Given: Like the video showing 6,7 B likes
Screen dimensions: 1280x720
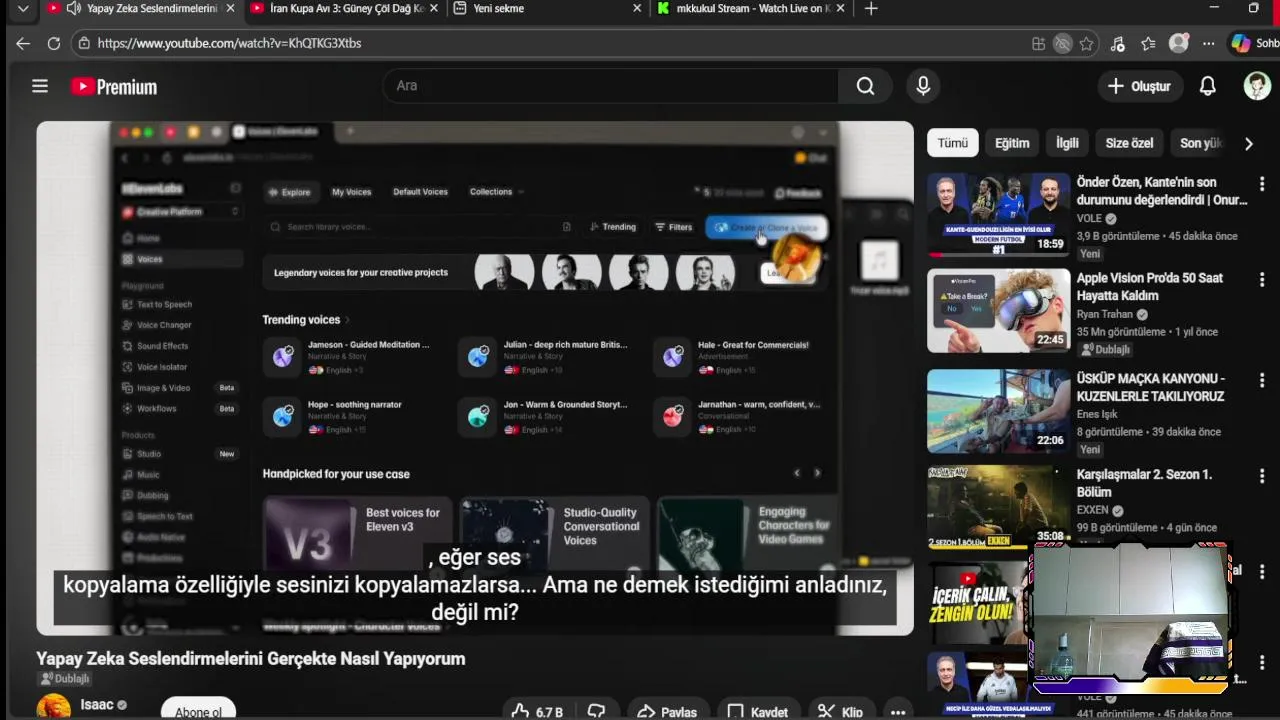Looking at the screenshot, I should coord(537,711).
